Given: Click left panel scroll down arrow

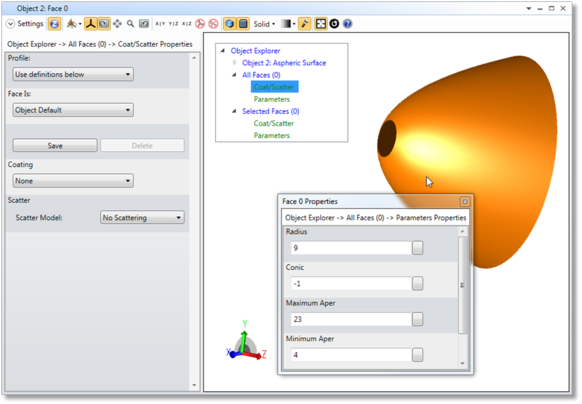Looking at the screenshot, I should pyautogui.click(x=194, y=385).
